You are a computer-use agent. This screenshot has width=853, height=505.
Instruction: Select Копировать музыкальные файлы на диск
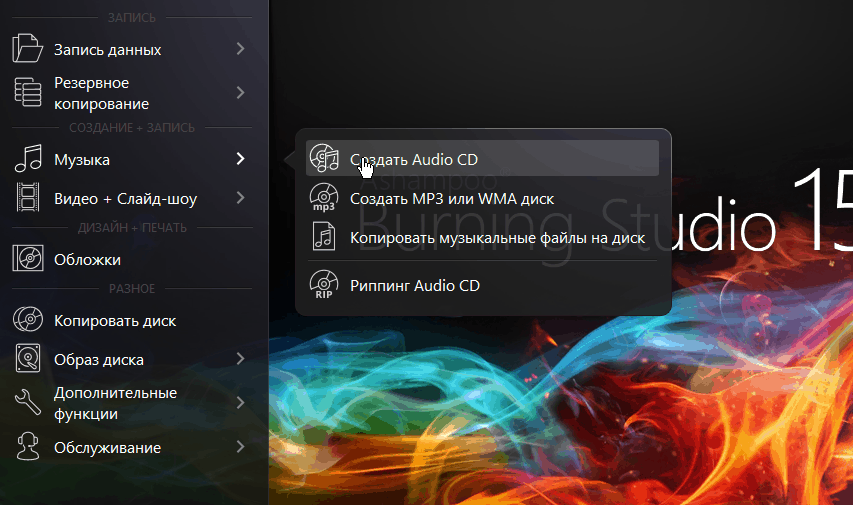coord(497,237)
